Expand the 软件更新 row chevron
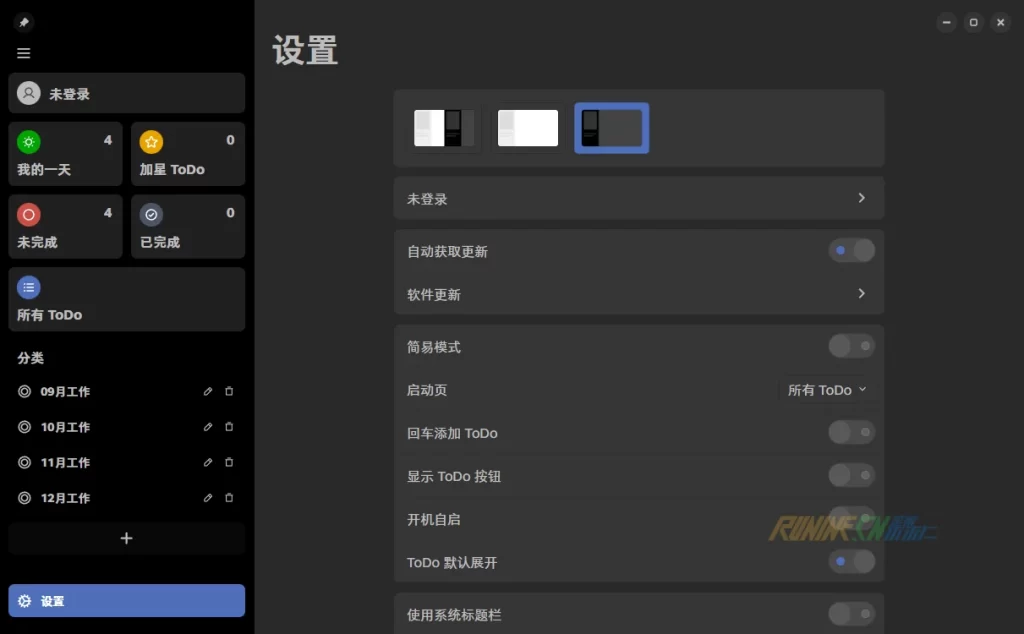Screen dimensions: 1024x634 [861, 294]
